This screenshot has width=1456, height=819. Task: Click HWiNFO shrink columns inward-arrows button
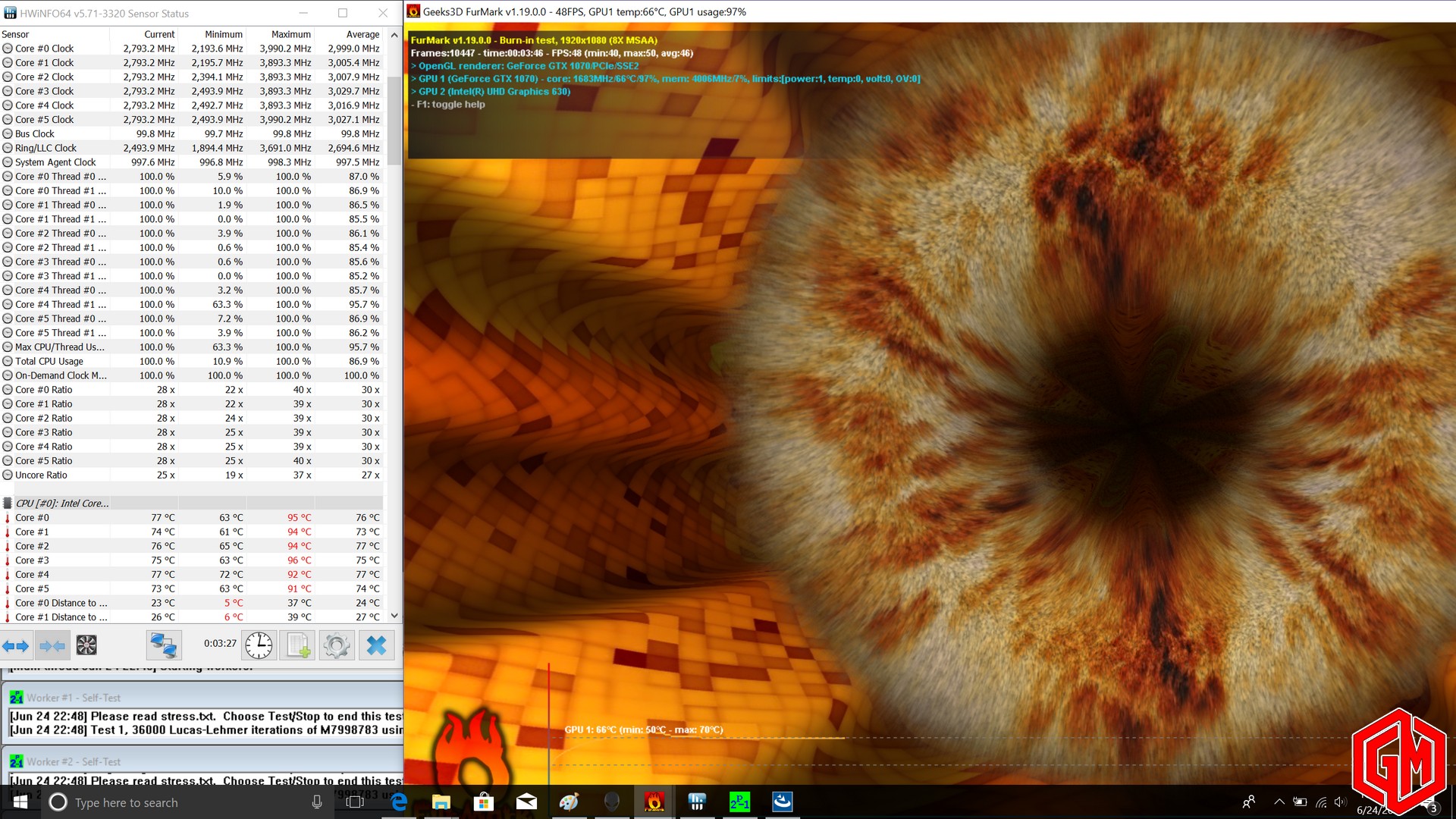point(52,646)
